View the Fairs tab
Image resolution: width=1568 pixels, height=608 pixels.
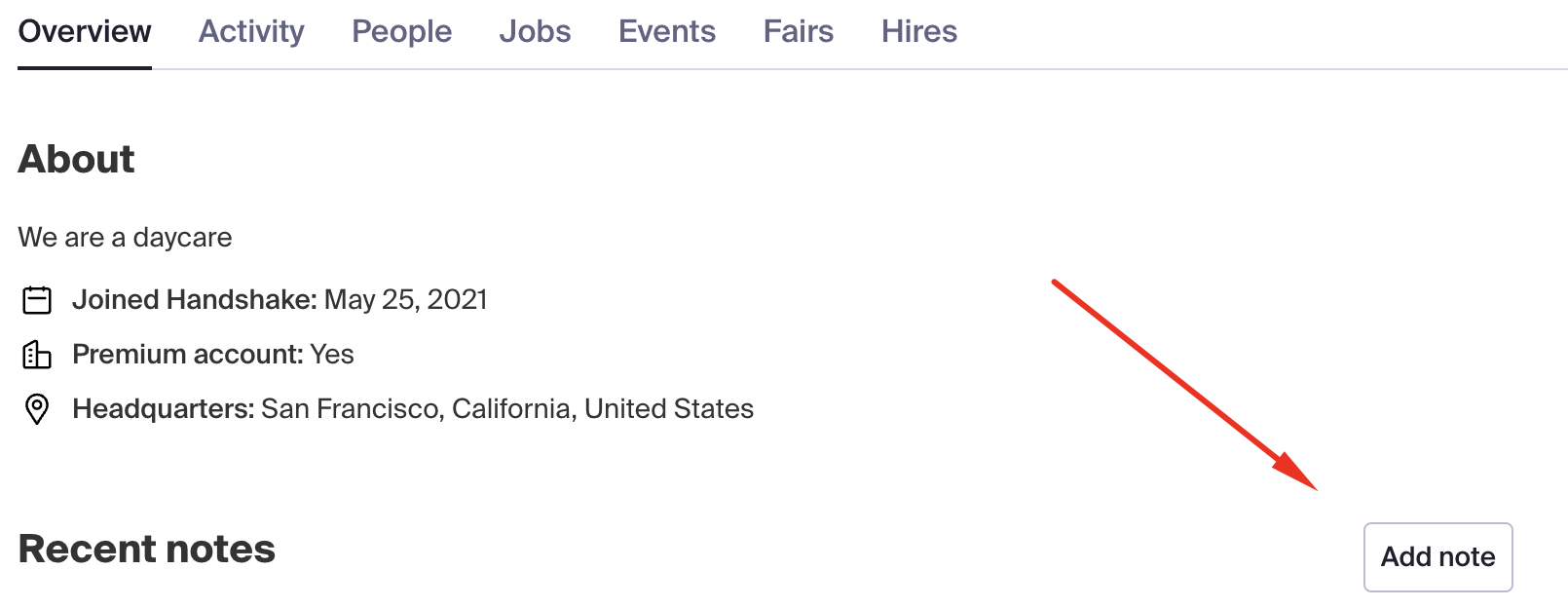pos(799,31)
